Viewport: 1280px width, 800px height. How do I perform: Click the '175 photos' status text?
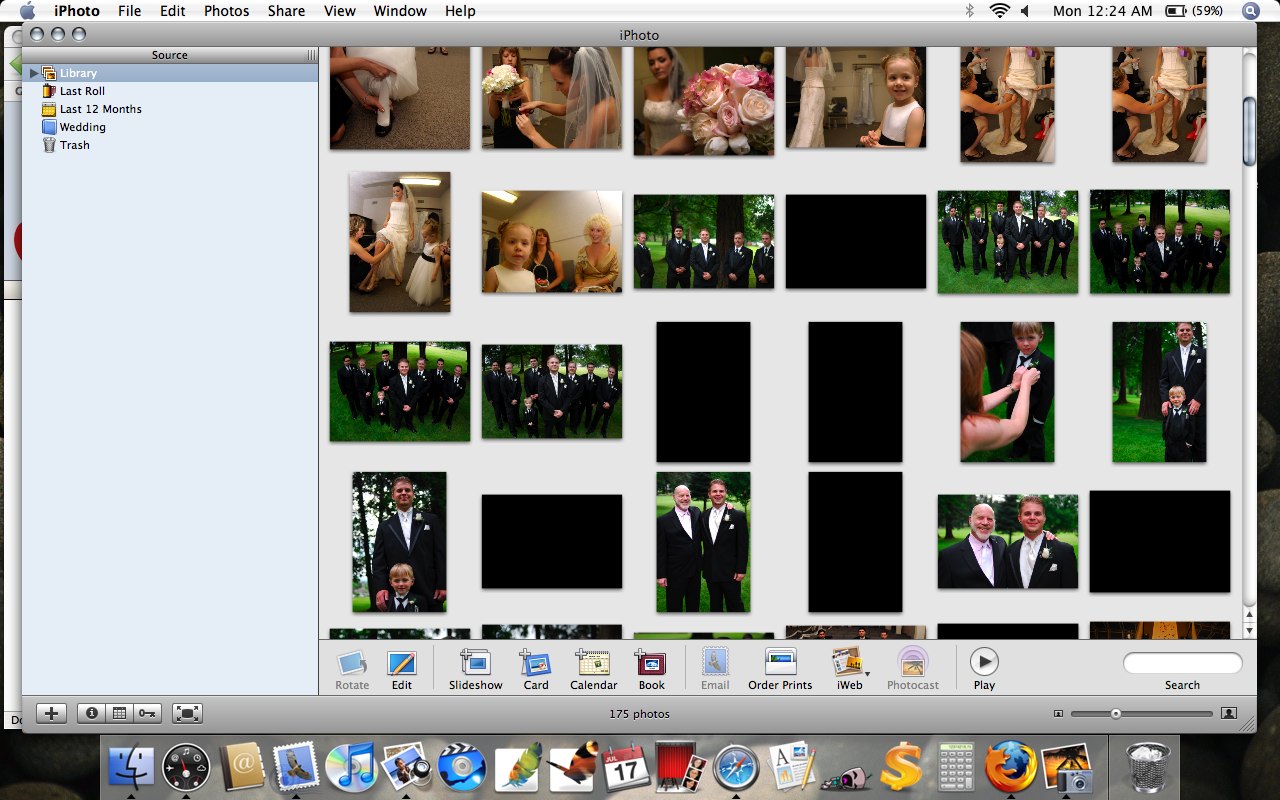pyautogui.click(x=639, y=714)
